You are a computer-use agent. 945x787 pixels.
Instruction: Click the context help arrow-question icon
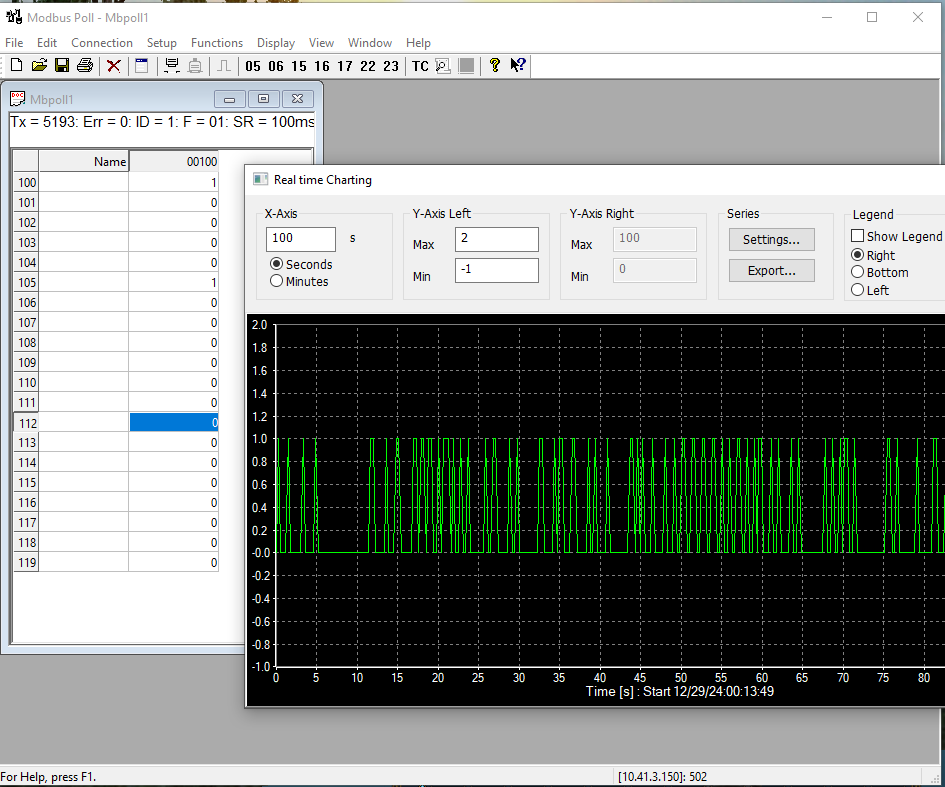click(x=518, y=65)
